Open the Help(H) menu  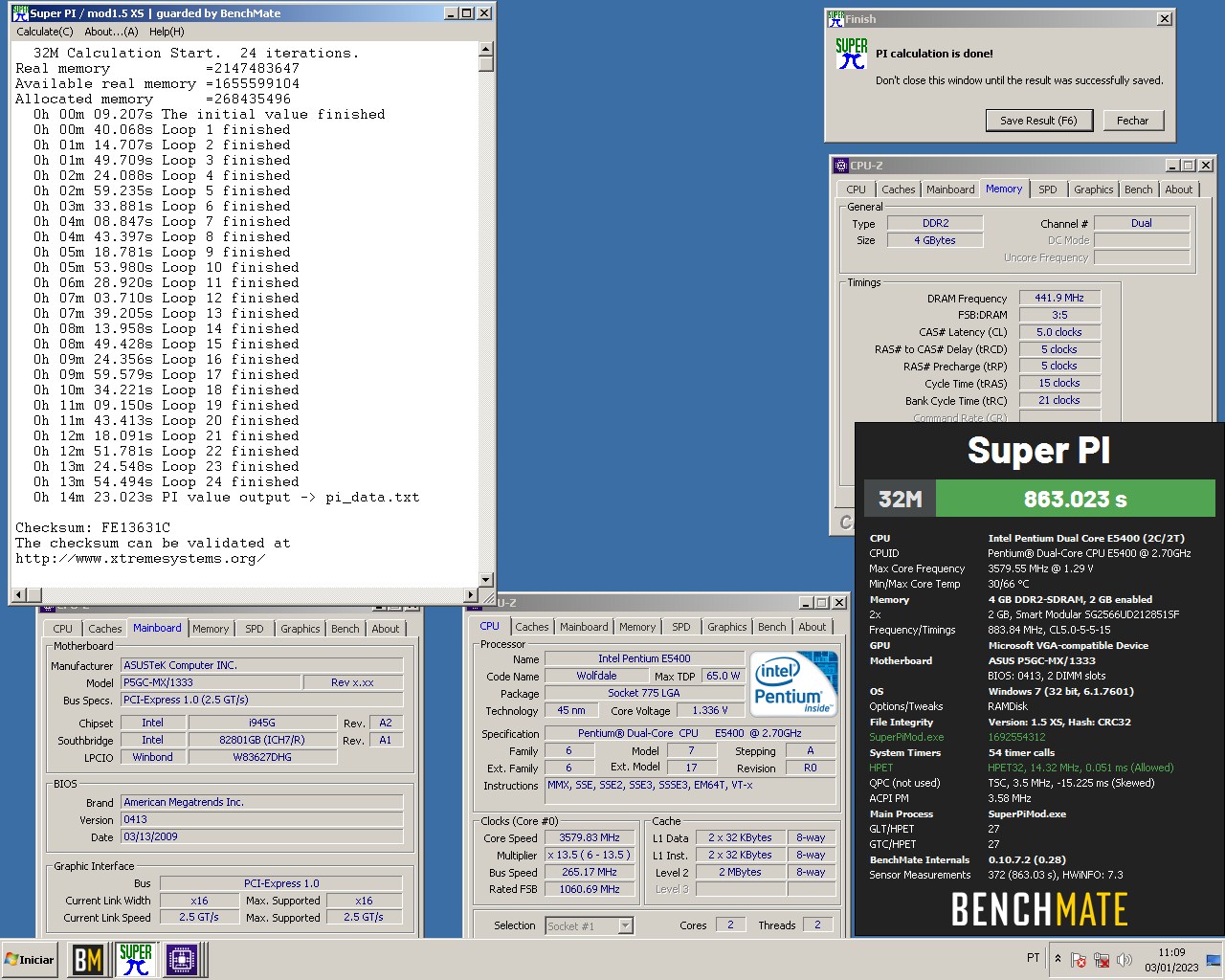[167, 32]
